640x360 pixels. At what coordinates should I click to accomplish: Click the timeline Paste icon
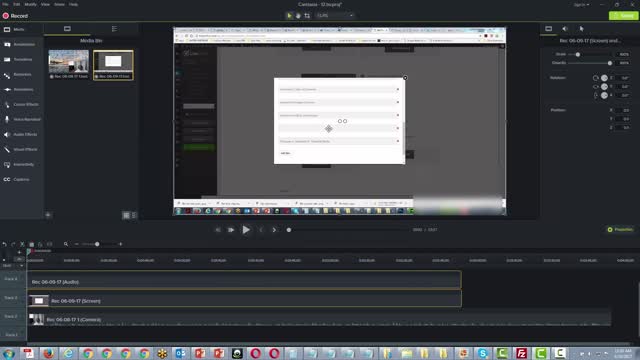pyautogui.click(x=40, y=244)
